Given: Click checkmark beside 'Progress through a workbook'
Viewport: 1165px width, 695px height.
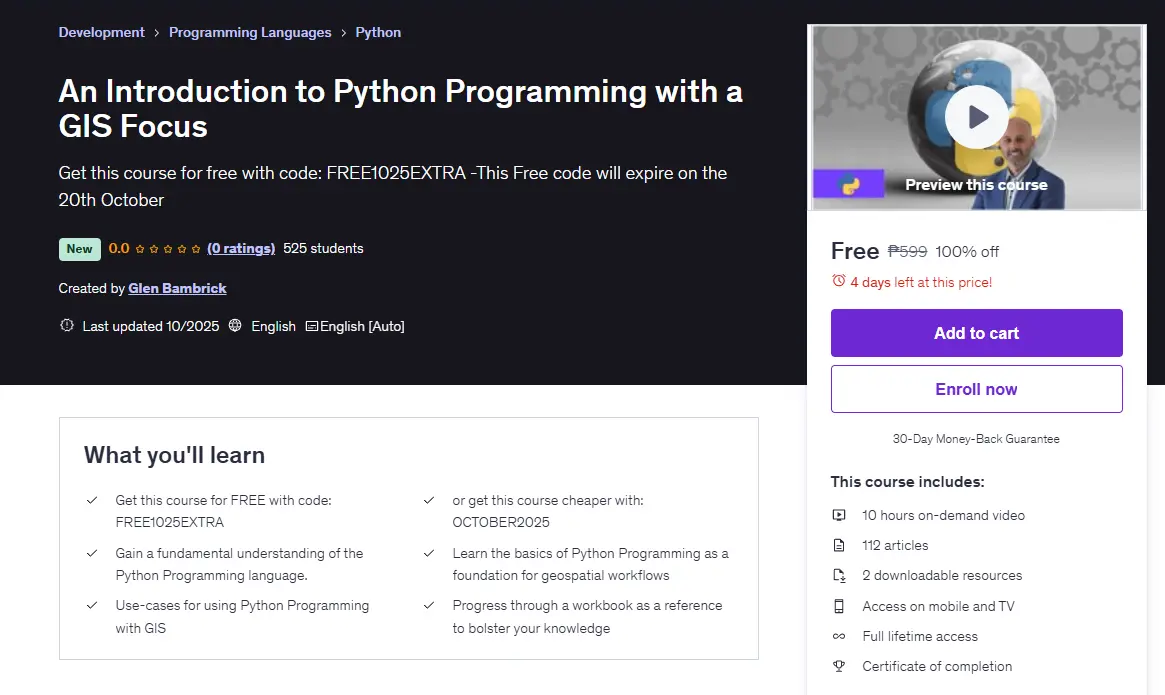Looking at the screenshot, I should [x=429, y=605].
